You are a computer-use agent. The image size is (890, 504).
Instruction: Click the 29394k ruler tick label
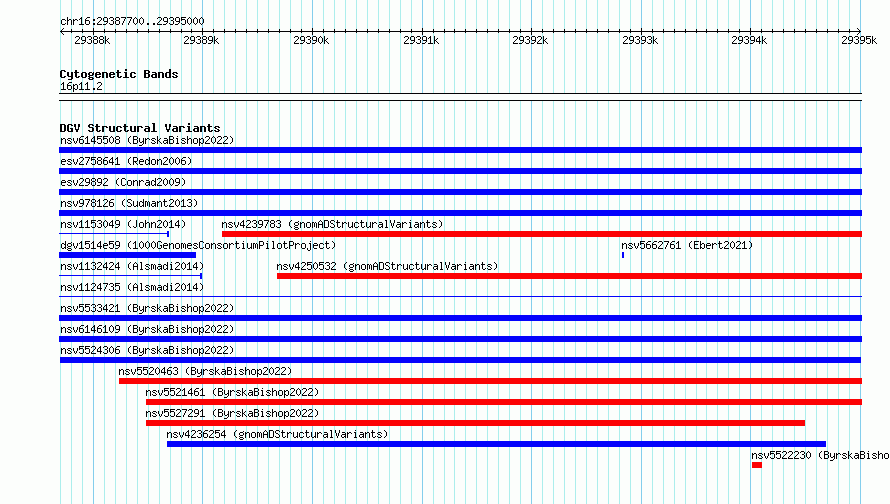point(749,40)
